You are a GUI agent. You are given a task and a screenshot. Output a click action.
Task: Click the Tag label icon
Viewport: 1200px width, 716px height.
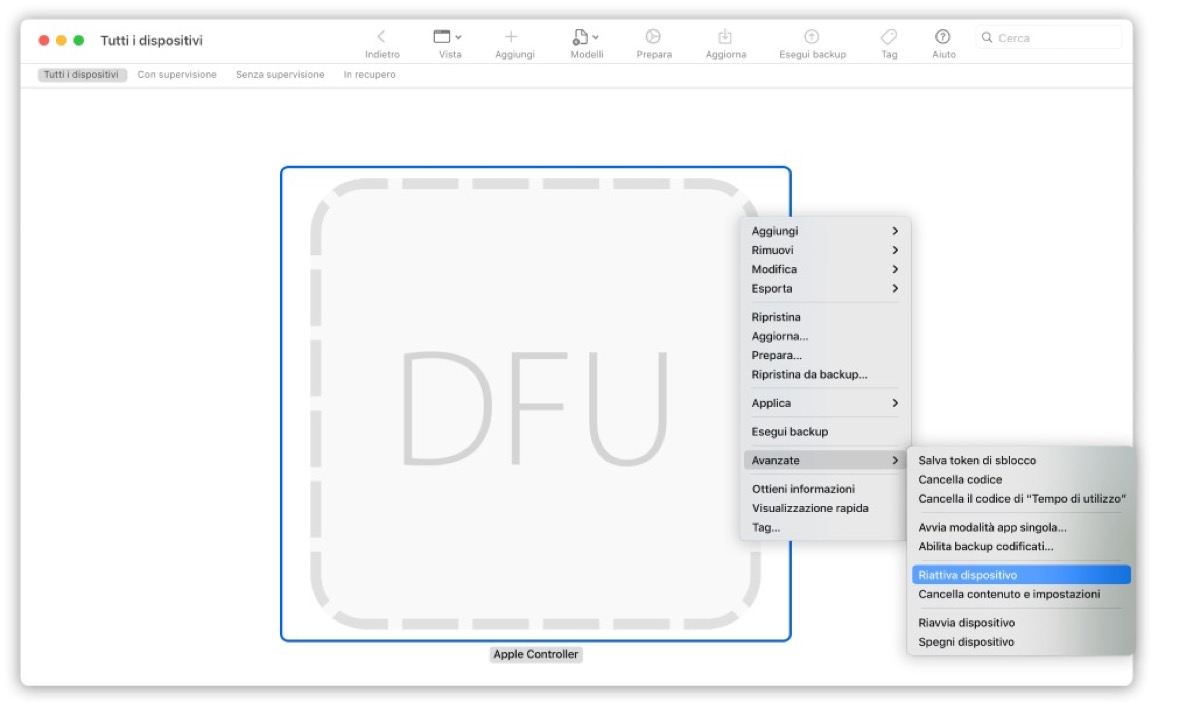pyautogui.click(x=889, y=37)
